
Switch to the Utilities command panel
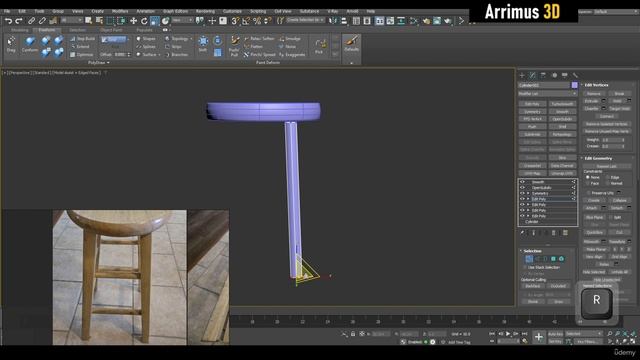pos(575,76)
